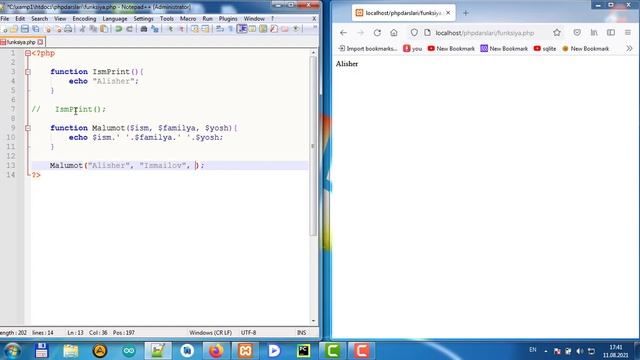Viewport: 640px width, 360px height.
Task: Open a new Firefox tab with plus button
Action: click(x=466, y=13)
